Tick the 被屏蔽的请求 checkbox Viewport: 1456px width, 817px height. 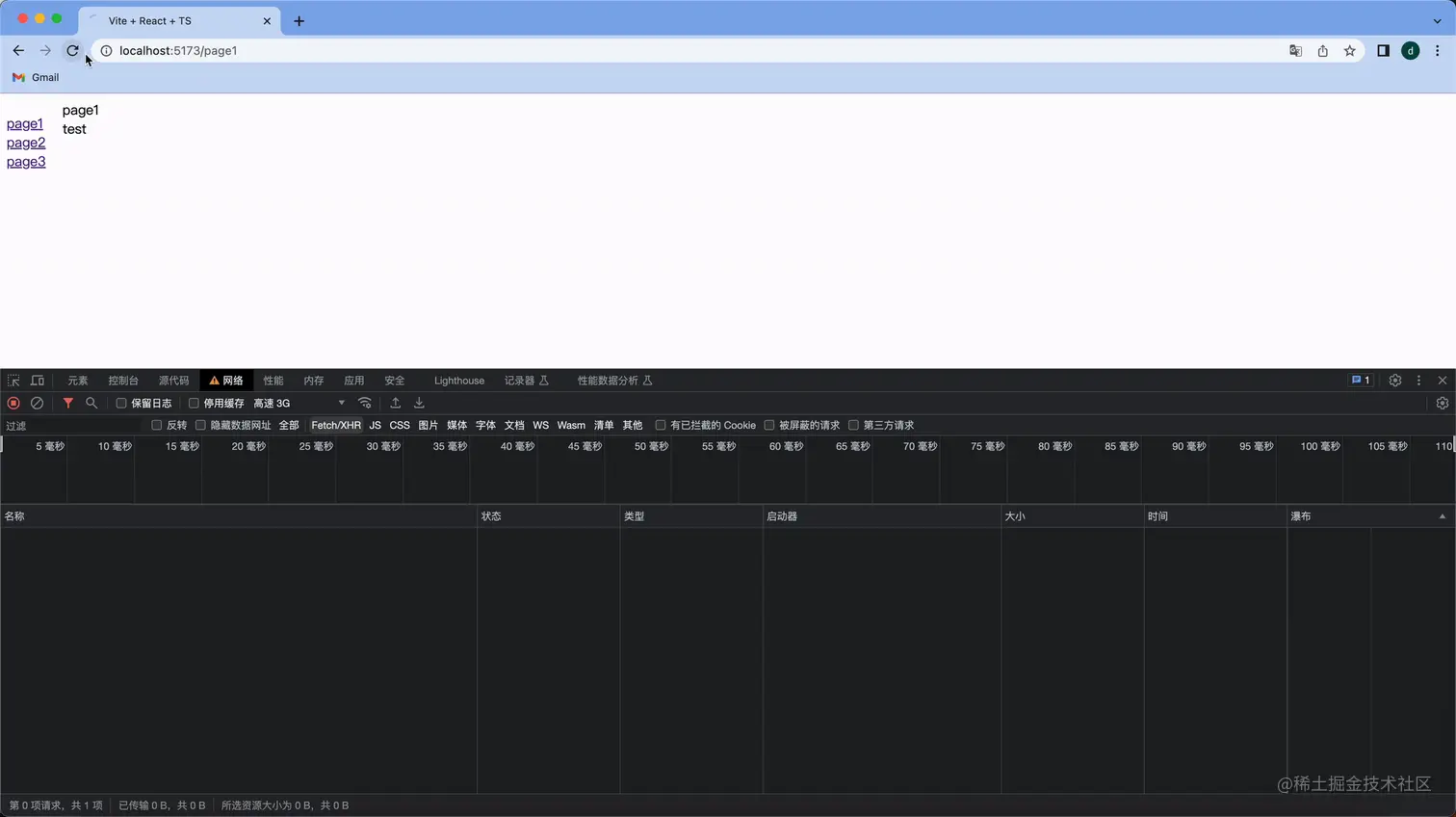point(769,425)
